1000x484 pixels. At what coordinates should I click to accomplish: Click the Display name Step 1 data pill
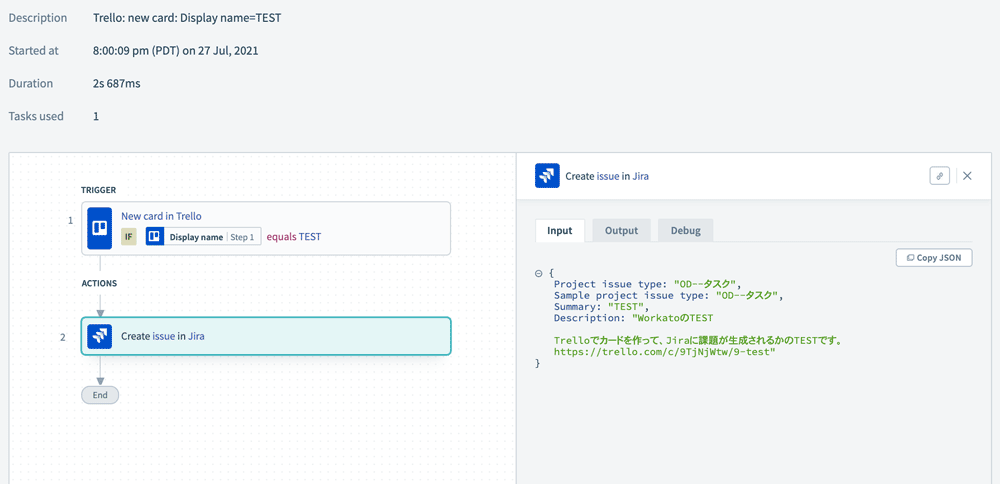point(203,237)
